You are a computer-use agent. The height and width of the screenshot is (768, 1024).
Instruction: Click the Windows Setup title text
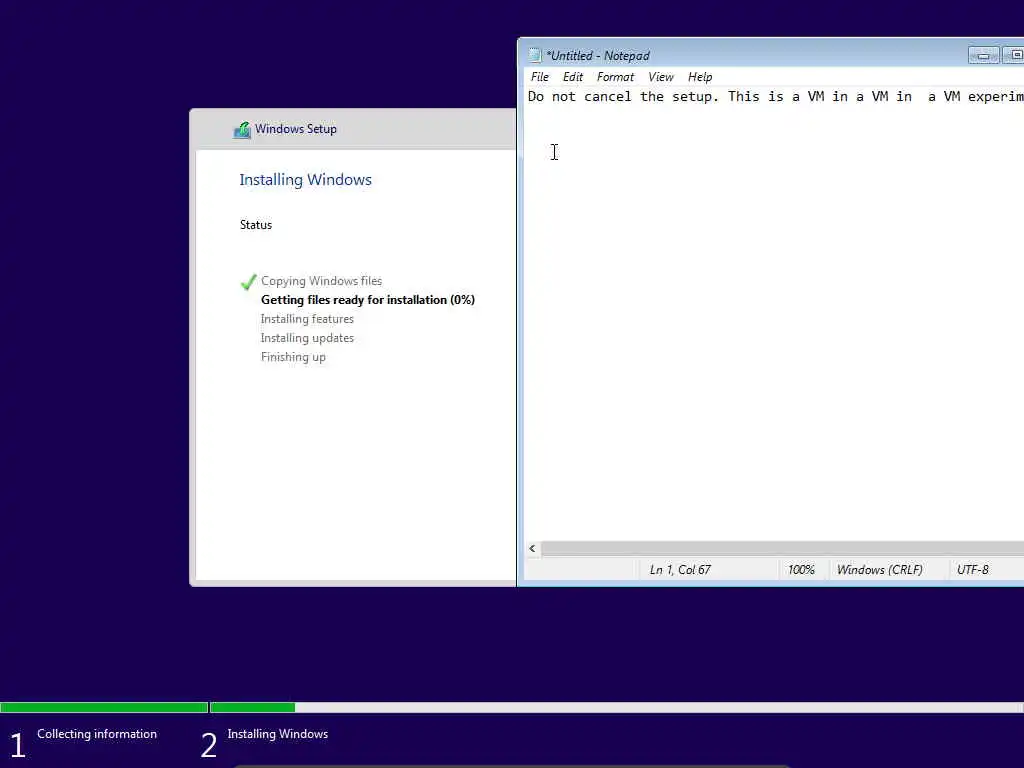coord(296,129)
